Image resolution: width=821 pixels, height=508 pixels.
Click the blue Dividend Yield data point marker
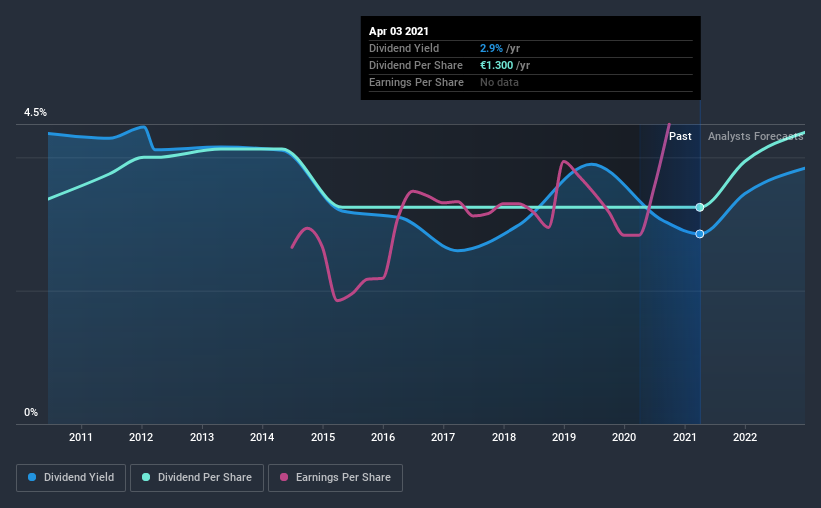tap(700, 234)
